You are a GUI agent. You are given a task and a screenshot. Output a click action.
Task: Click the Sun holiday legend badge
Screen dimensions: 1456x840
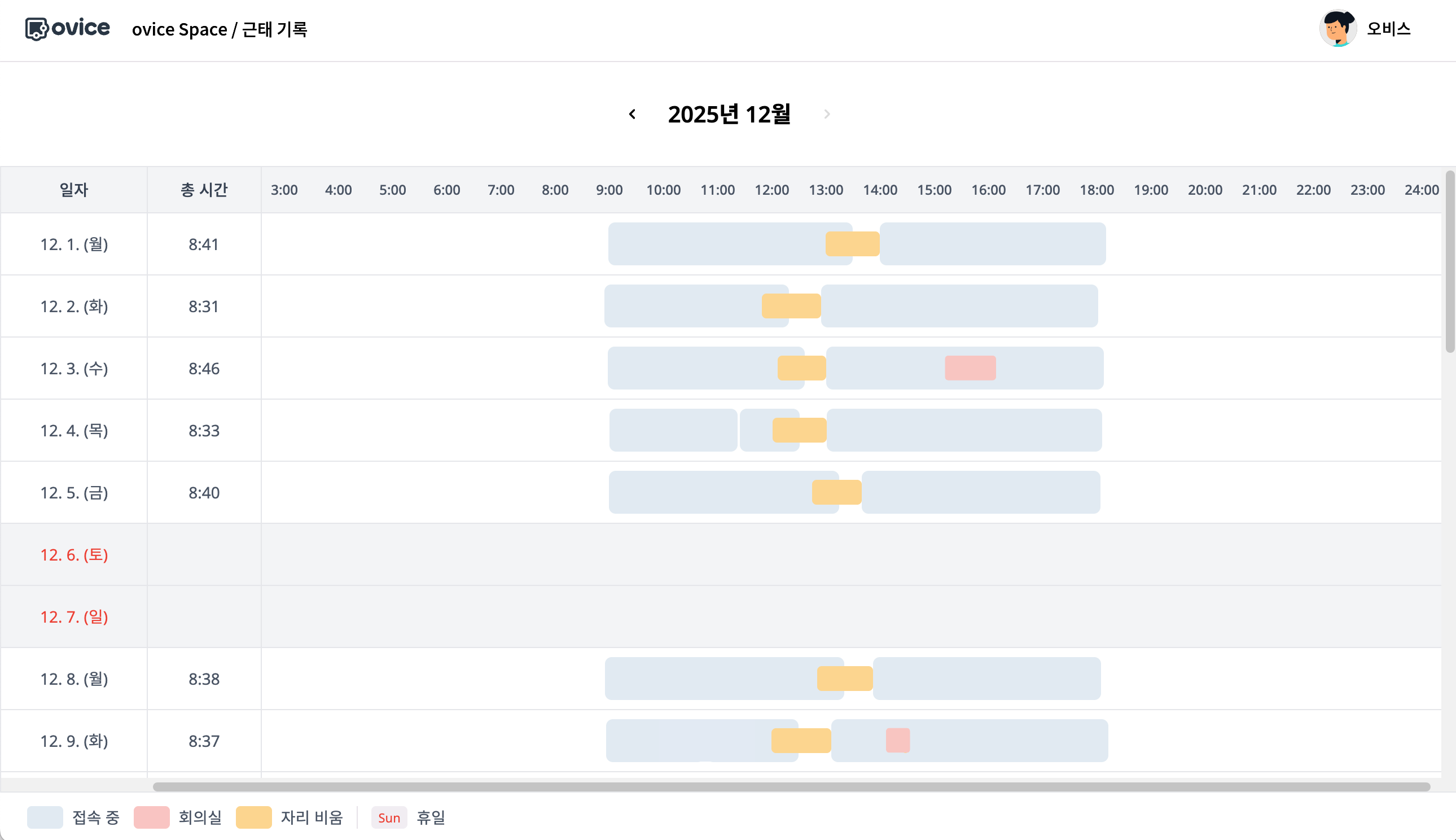pos(389,817)
